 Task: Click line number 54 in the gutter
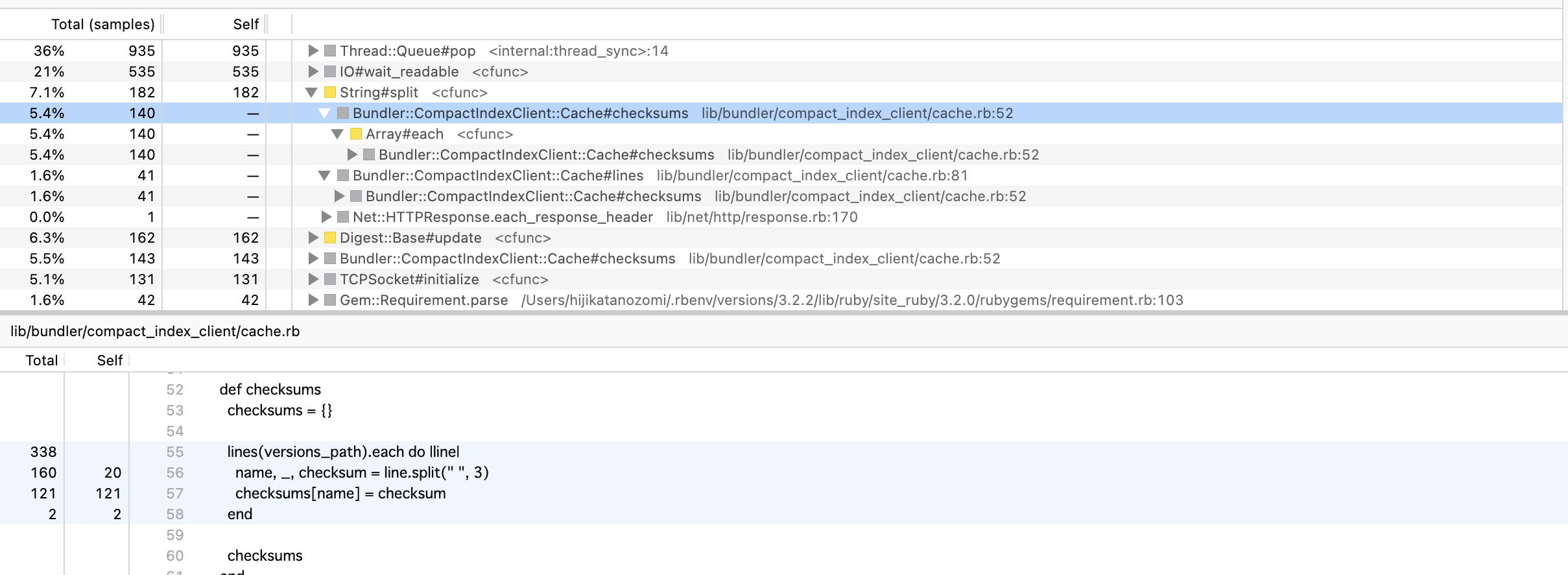175,431
